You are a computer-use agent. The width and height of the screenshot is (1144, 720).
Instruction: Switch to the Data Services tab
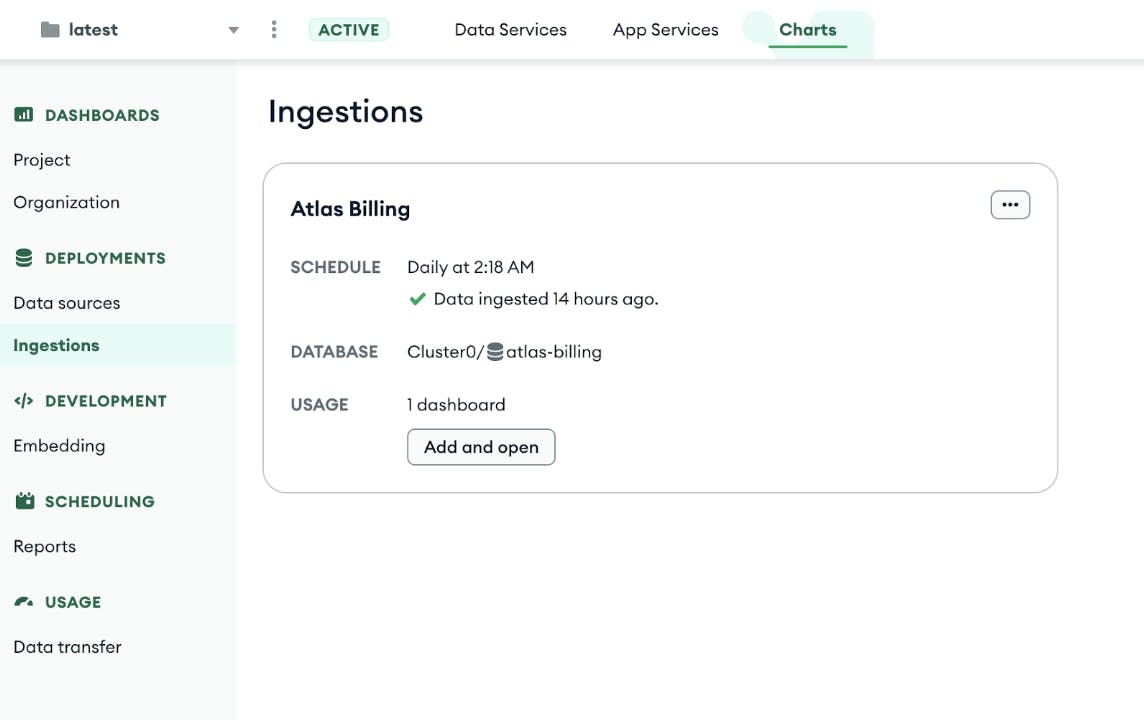point(510,30)
